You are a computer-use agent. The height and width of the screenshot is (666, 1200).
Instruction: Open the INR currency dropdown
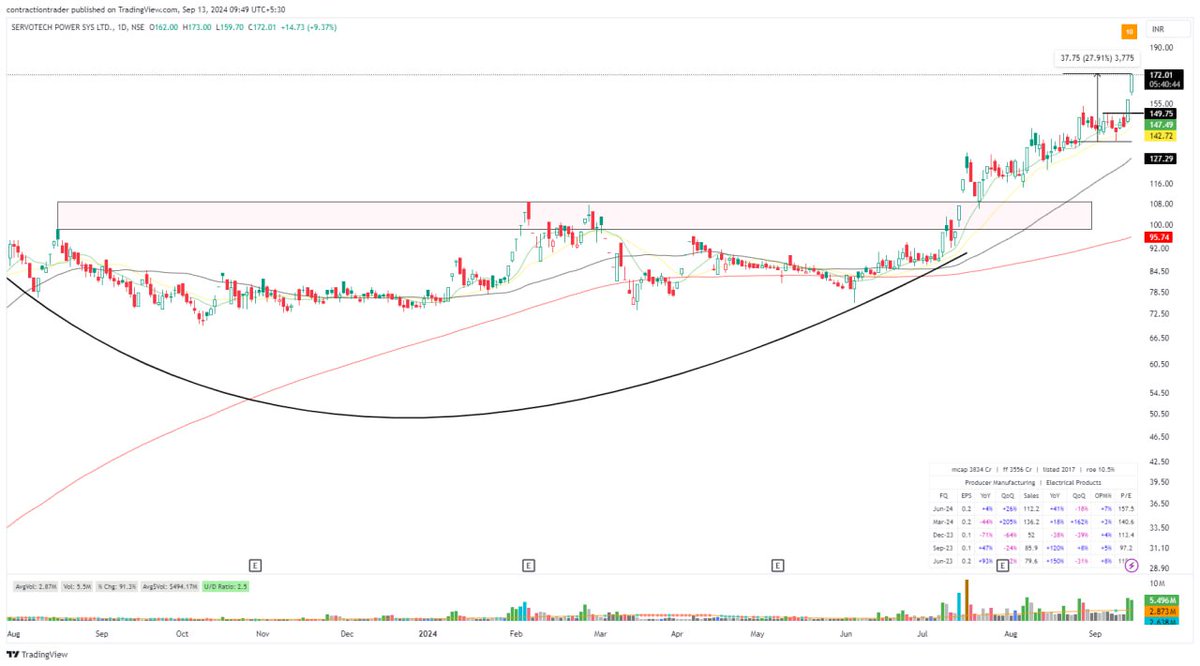coord(1160,30)
